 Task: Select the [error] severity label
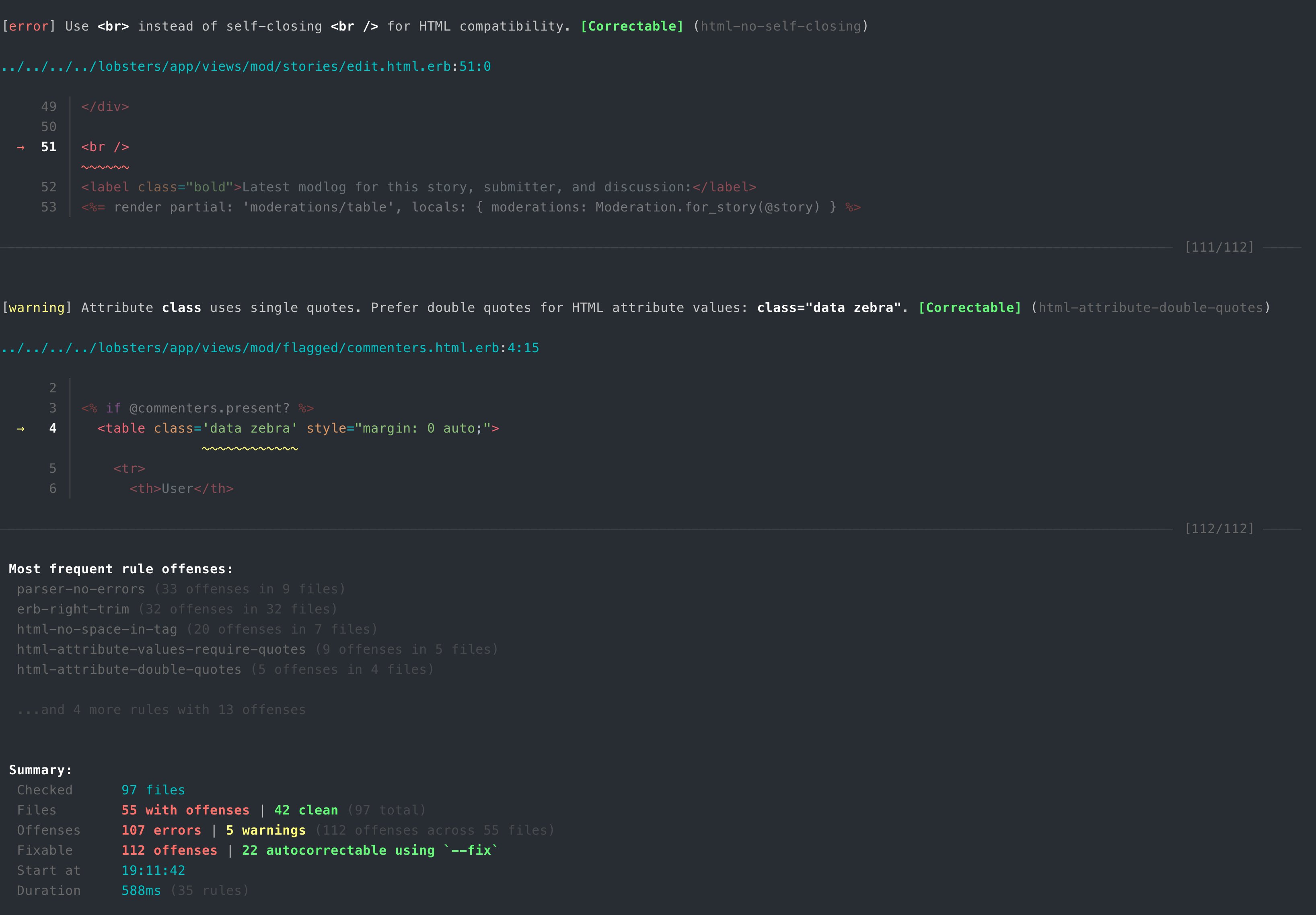coord(28,26)
